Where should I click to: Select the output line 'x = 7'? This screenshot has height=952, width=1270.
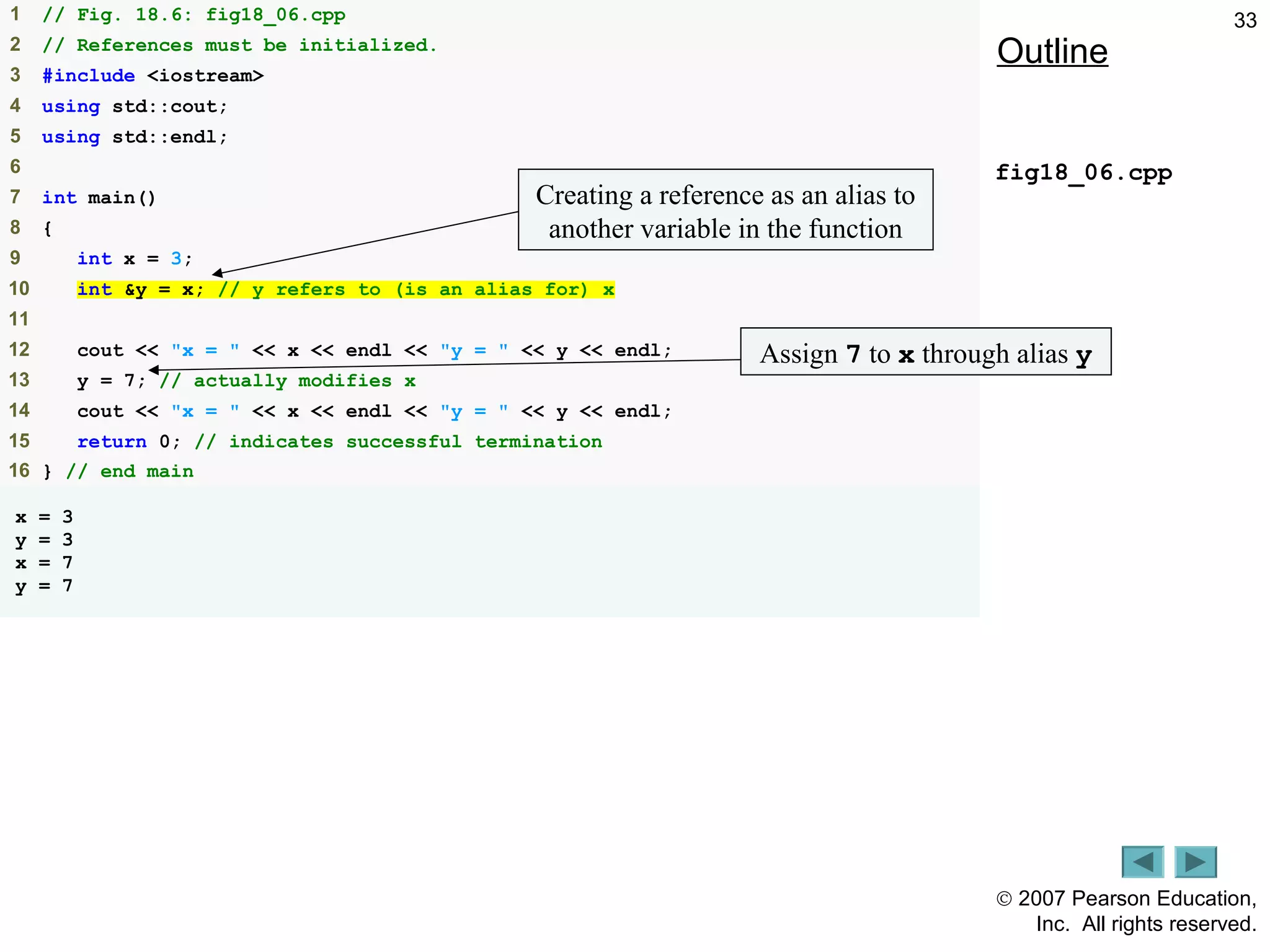coord(44,563)
